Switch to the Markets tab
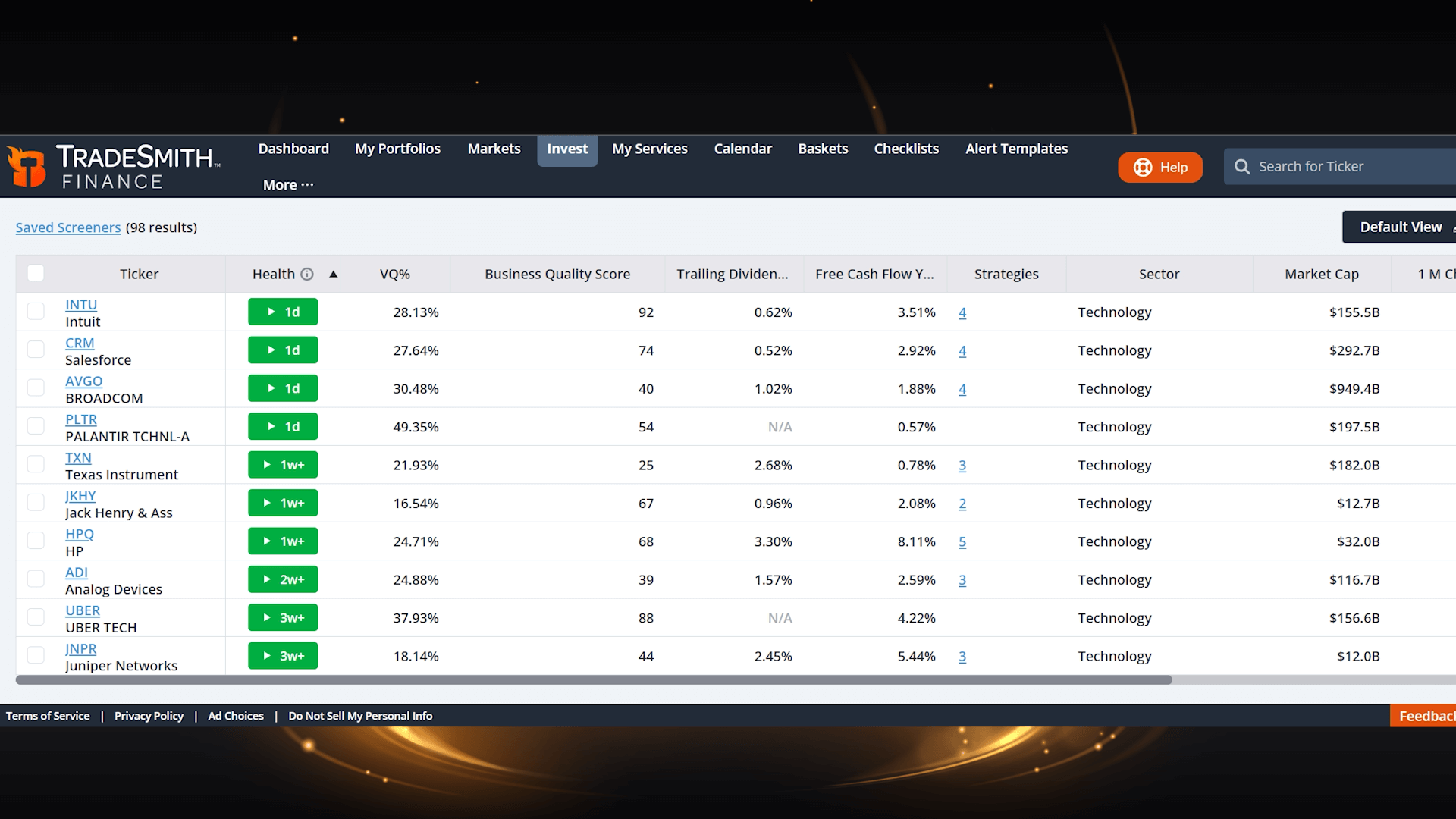This screenshot has width=1456, height=819. [494, 149]
